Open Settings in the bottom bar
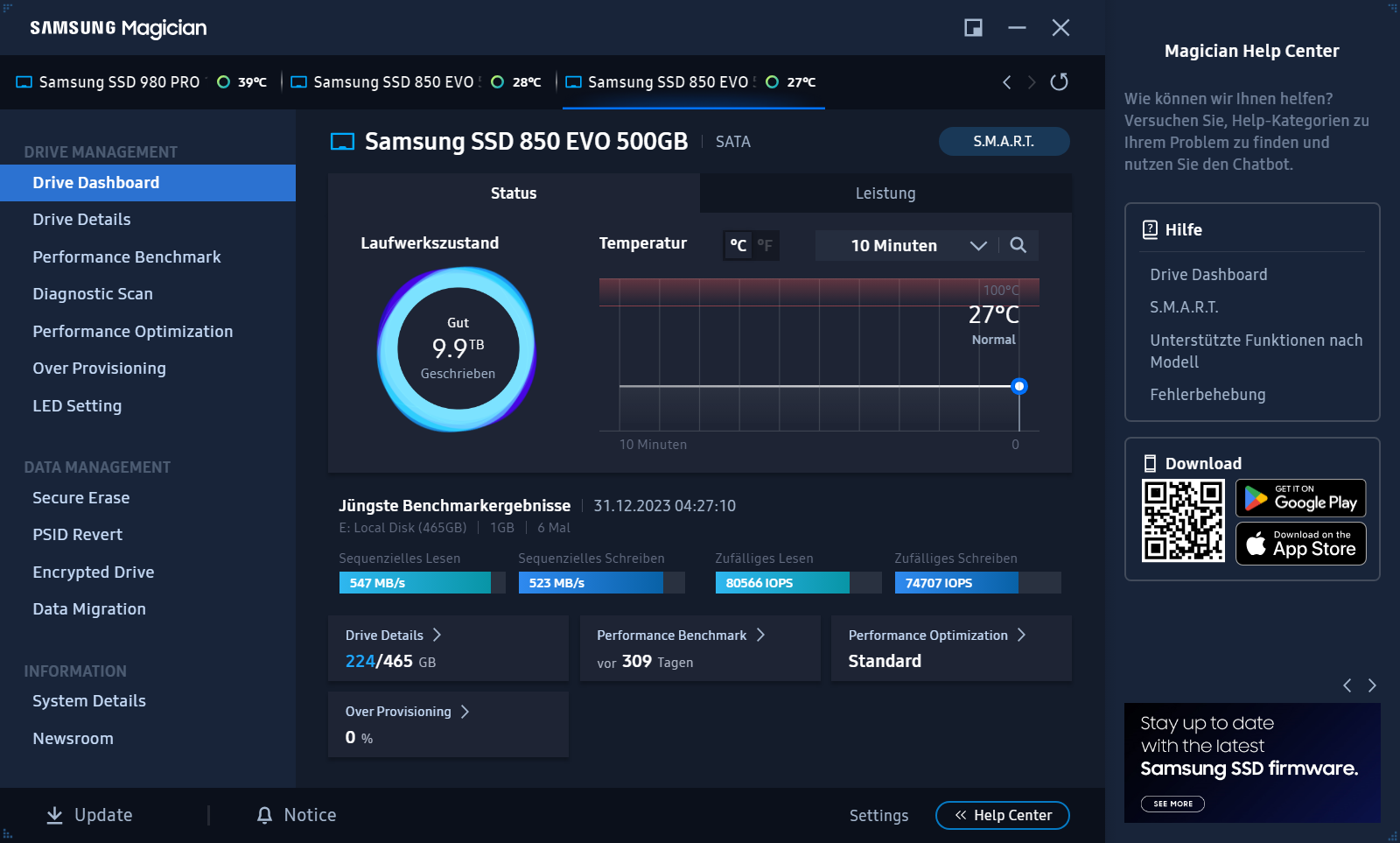This screenshot has width=1400, height=843. coord(878,815)
